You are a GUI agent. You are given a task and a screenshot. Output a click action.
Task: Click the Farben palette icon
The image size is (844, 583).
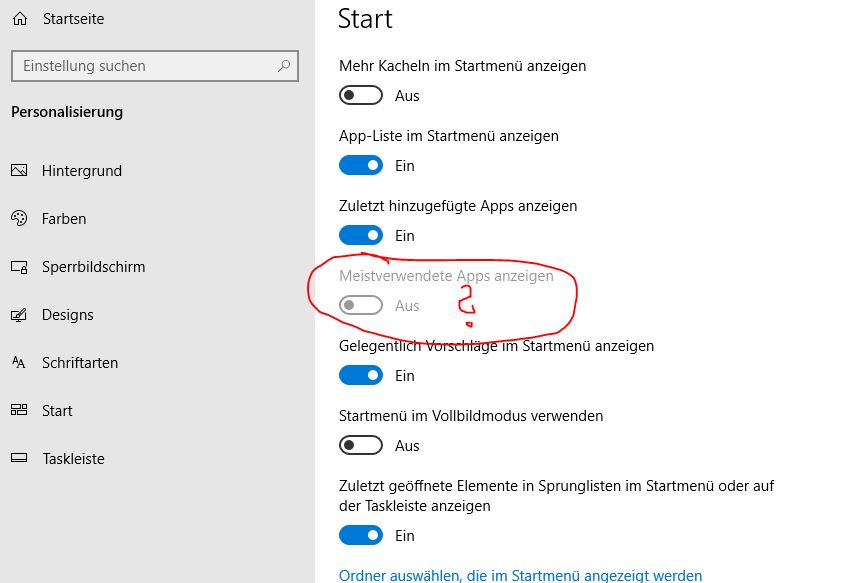coord(19,219)
